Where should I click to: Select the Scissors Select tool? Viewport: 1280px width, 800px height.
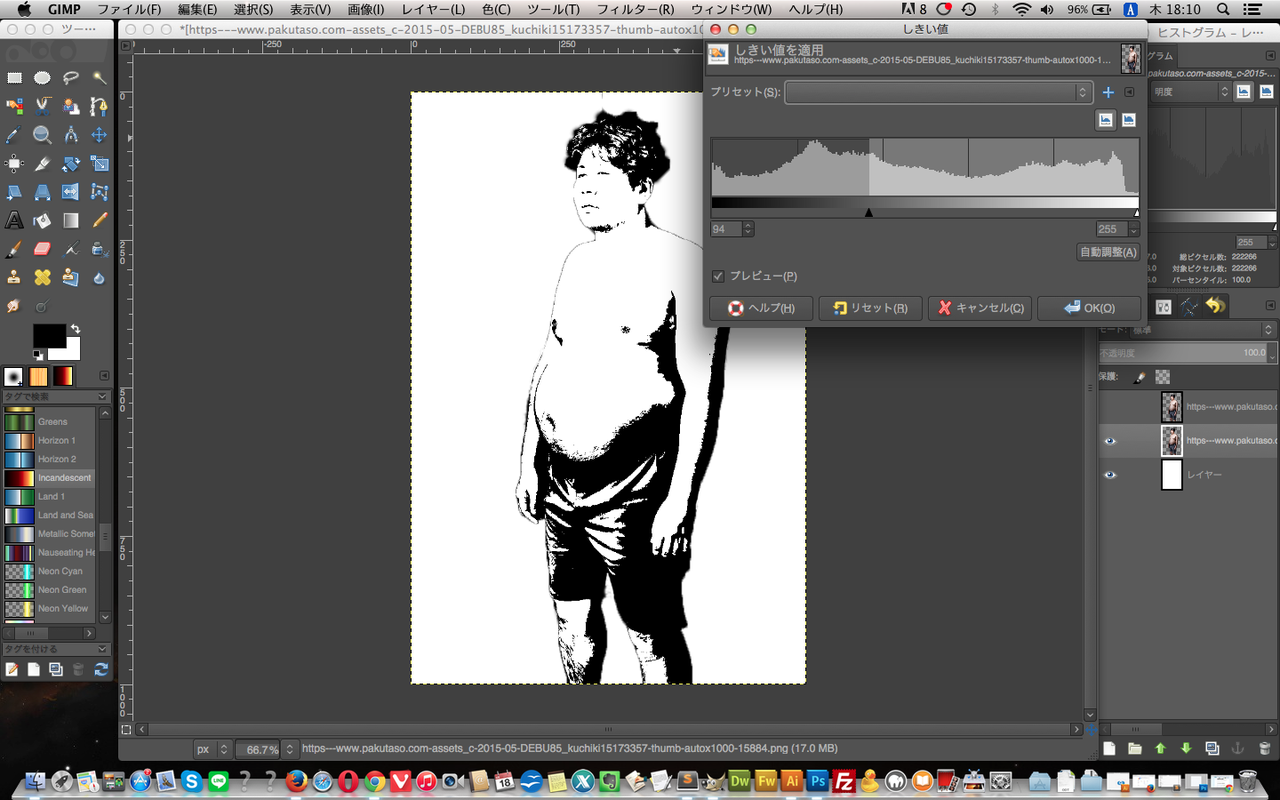42,105
